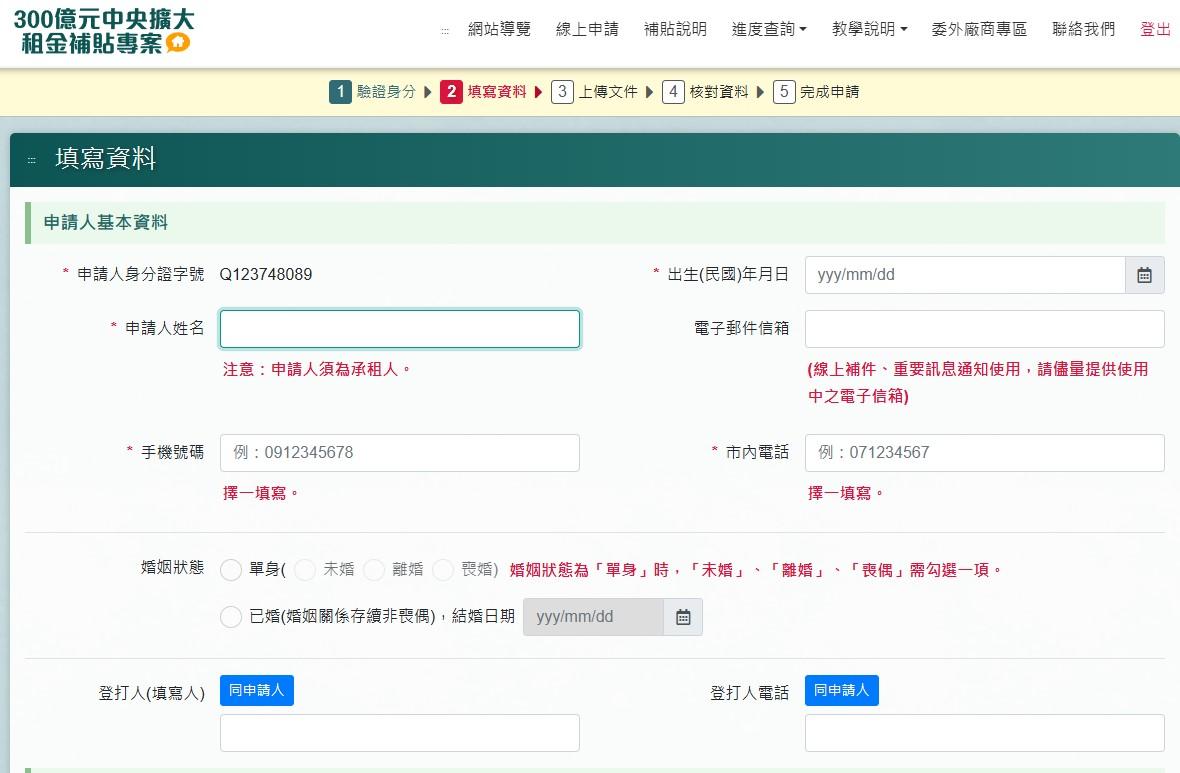This screenshot has height=773, width=1180.
Task: Open the marriage date calendar picker icon
Action: coord(683,617)
